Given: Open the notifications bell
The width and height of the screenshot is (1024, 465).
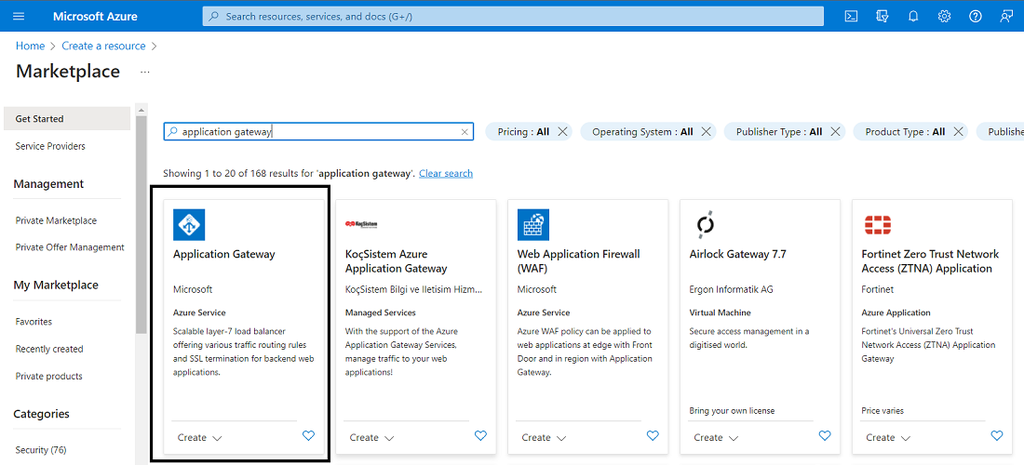Looking at the screenshot, I should click(x=913, y=16).
